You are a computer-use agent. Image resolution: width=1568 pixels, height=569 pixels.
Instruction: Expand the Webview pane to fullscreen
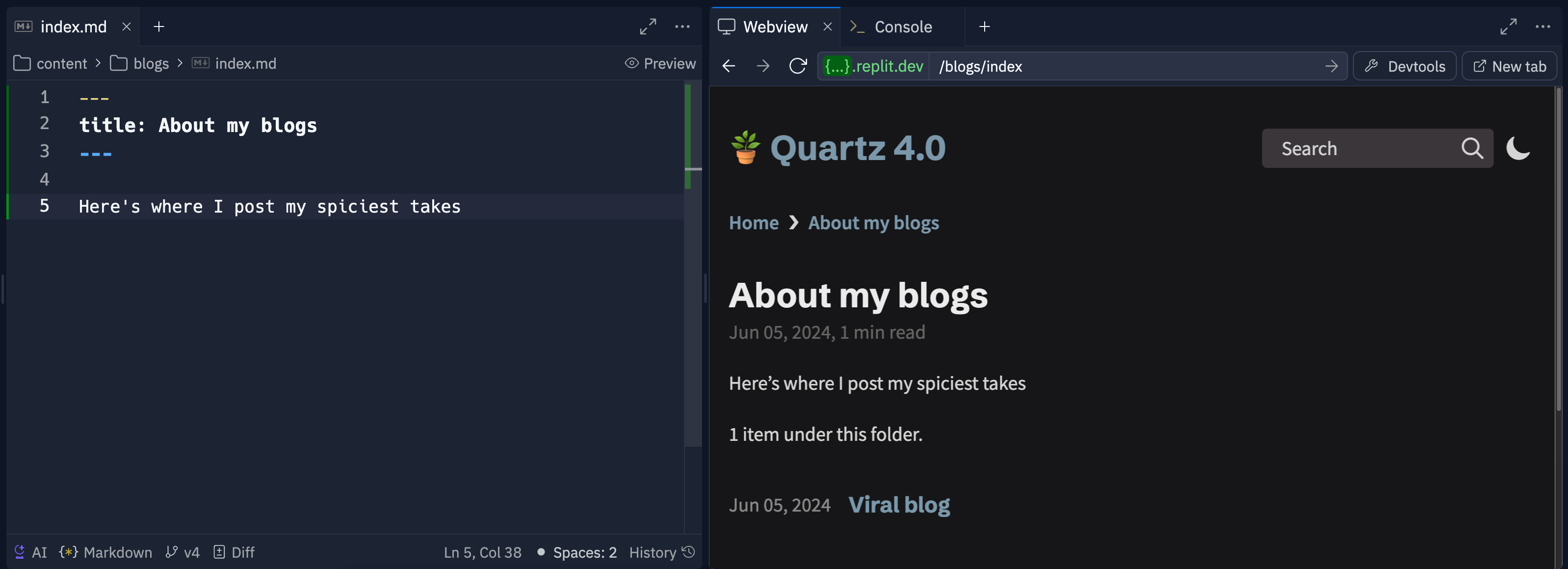click(x=1508, y=26)
